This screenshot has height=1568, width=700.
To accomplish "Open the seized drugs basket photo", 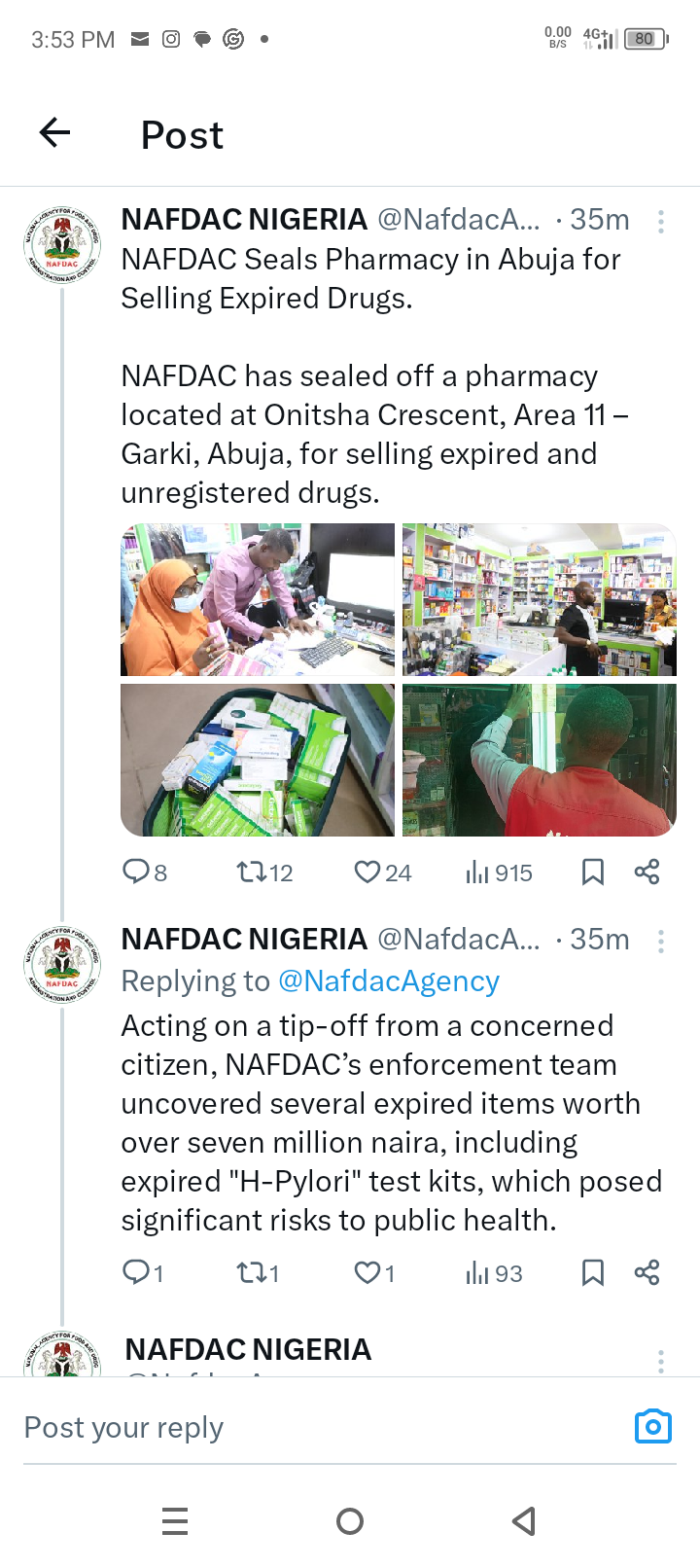I will click(258, 760).
